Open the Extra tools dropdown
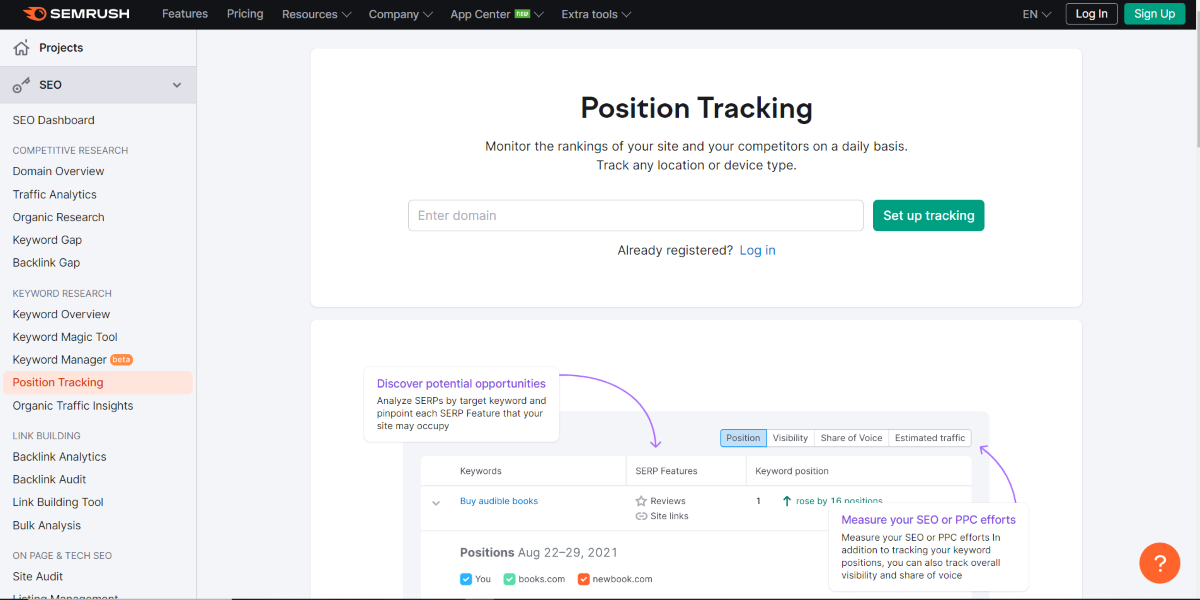The image size is (1200, 600). (596, 14)
